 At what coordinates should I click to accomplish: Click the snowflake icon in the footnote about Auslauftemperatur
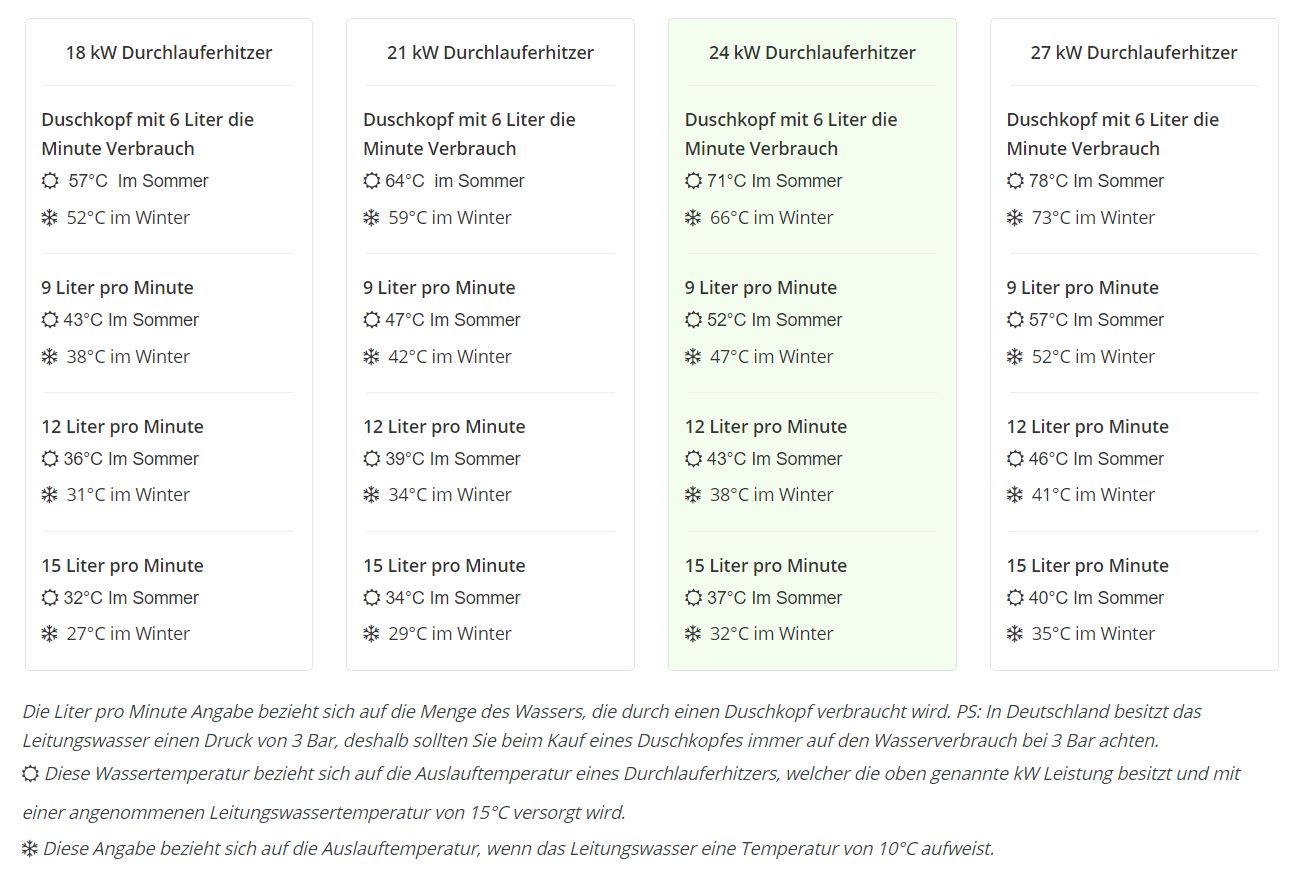pyautogui.click(x=30, y=849)
